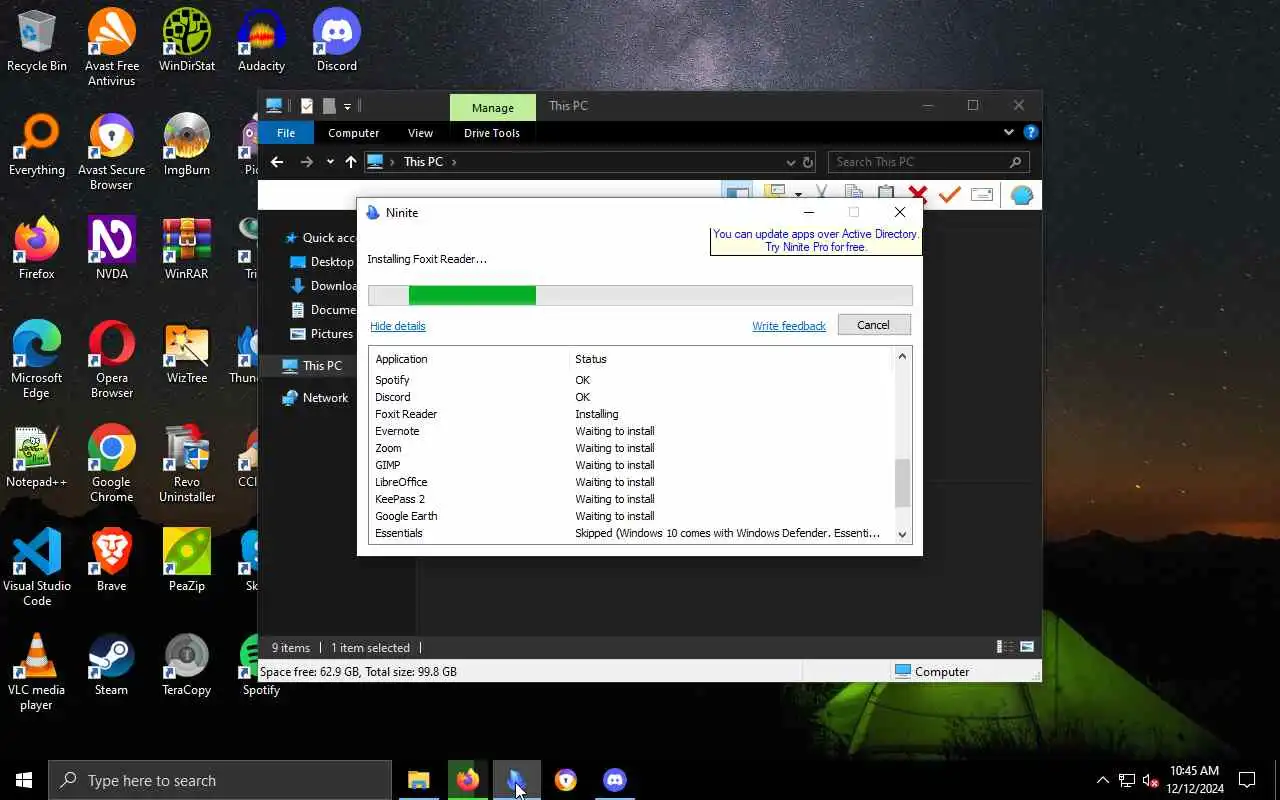Select the LibreOffice row in Ninite list
Image resolution: width=1280 pixels, height=800 pixels.
click(x=631, y=482)
